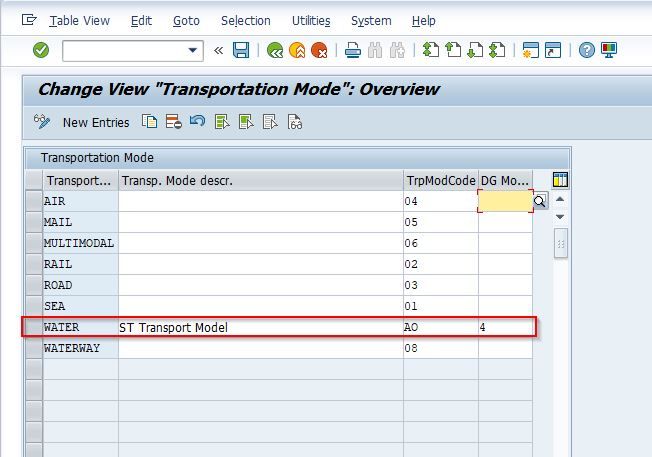Click the AO code cell in WATER row

point(441,327)
